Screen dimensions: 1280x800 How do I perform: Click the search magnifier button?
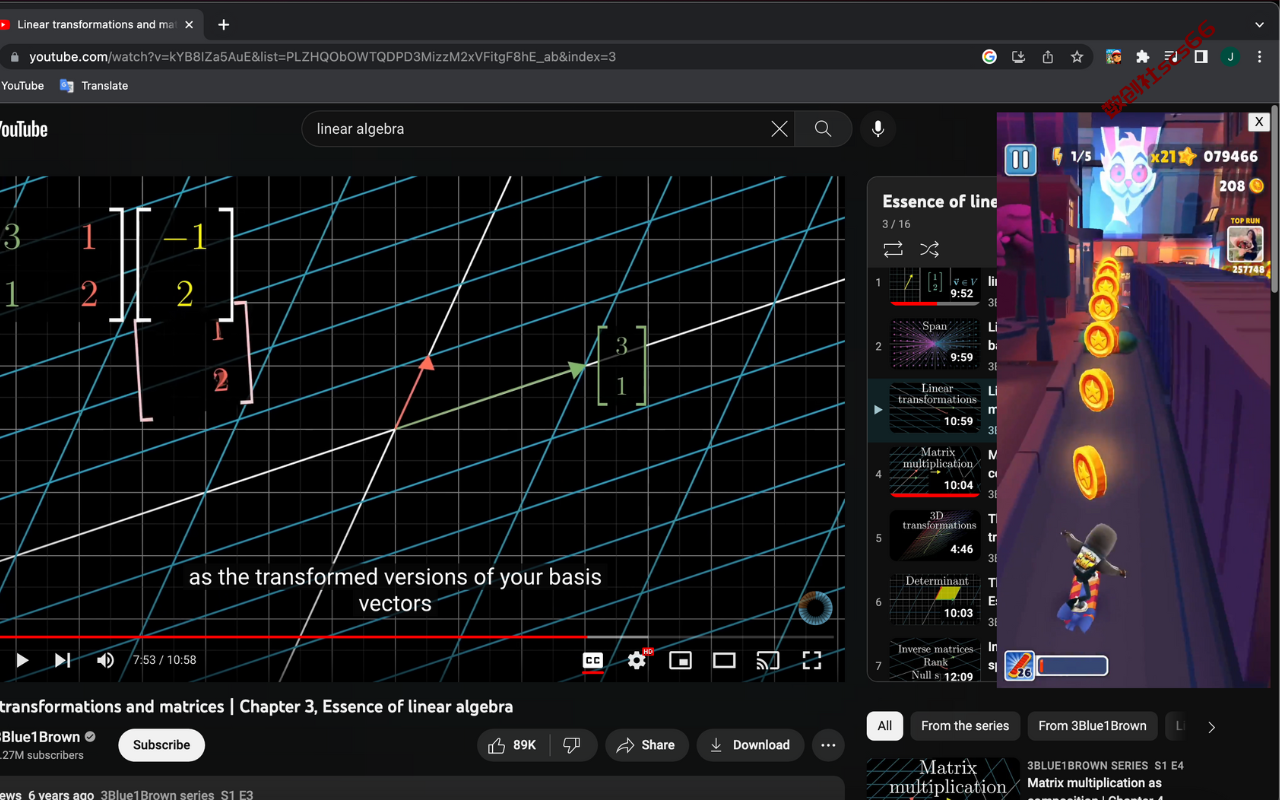tap(823, 129)
